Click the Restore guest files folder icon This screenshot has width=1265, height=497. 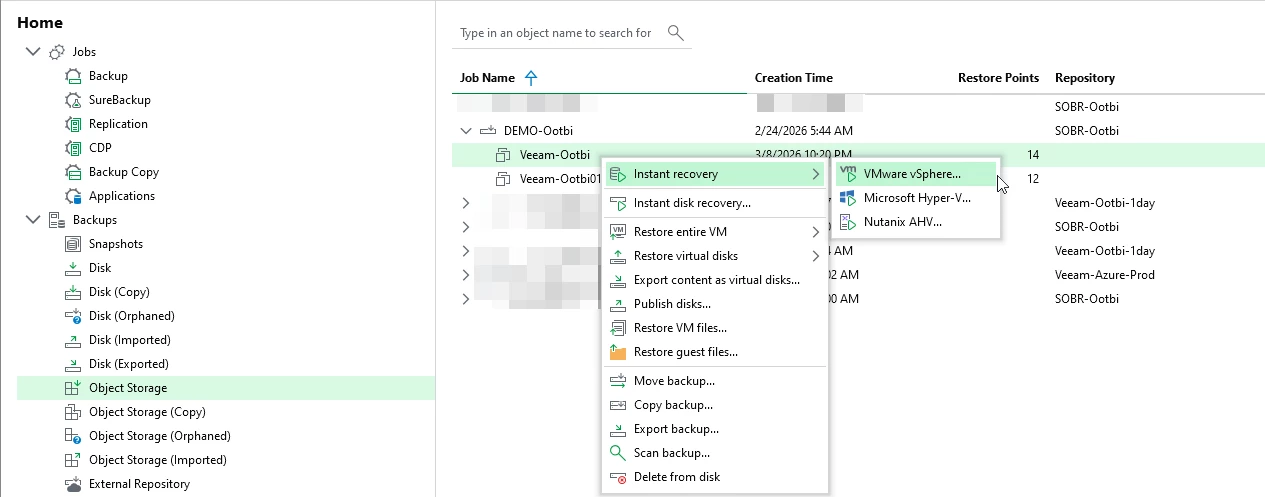617,352
